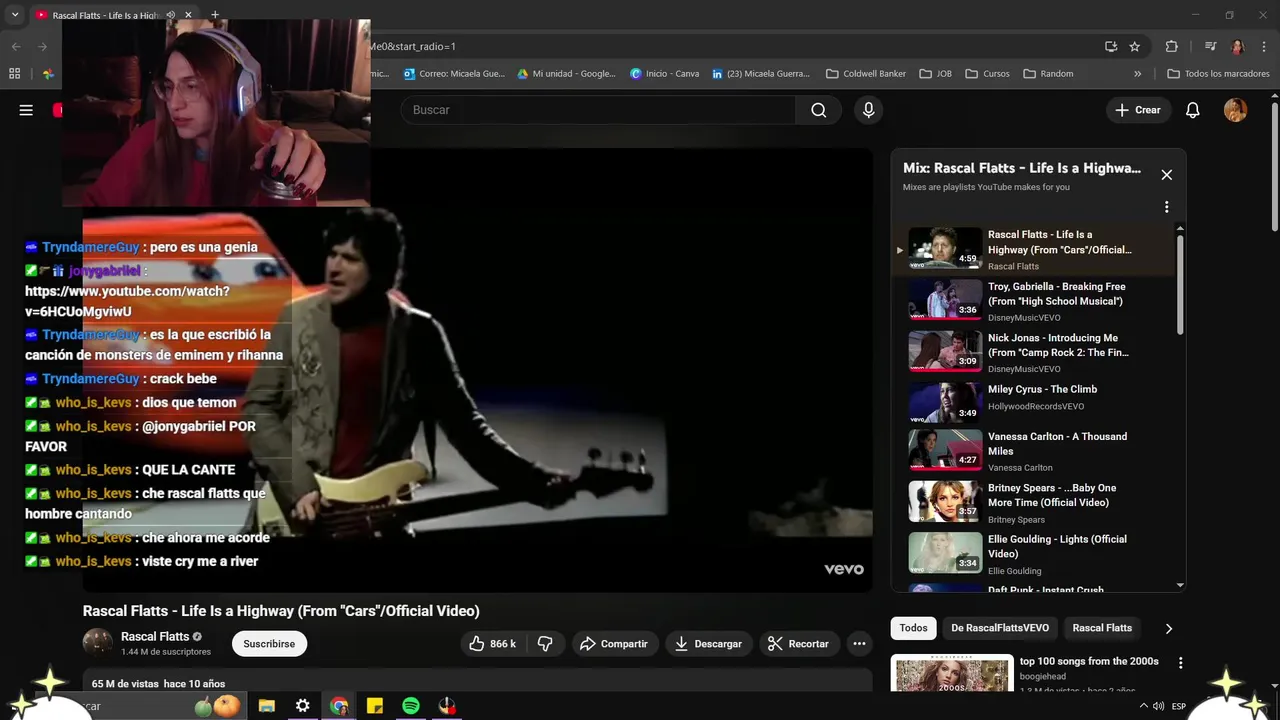This screenshot has width=1280, height=720.
Task: Open the tab search dropdown arrow
Action: pos(15,15)
